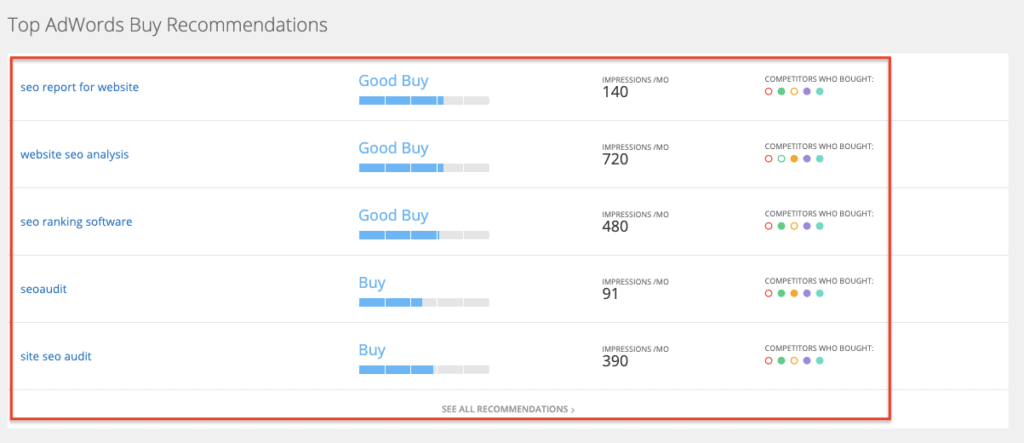Click teal competitor dot in seo ranking software row

[x=820, y=226]
